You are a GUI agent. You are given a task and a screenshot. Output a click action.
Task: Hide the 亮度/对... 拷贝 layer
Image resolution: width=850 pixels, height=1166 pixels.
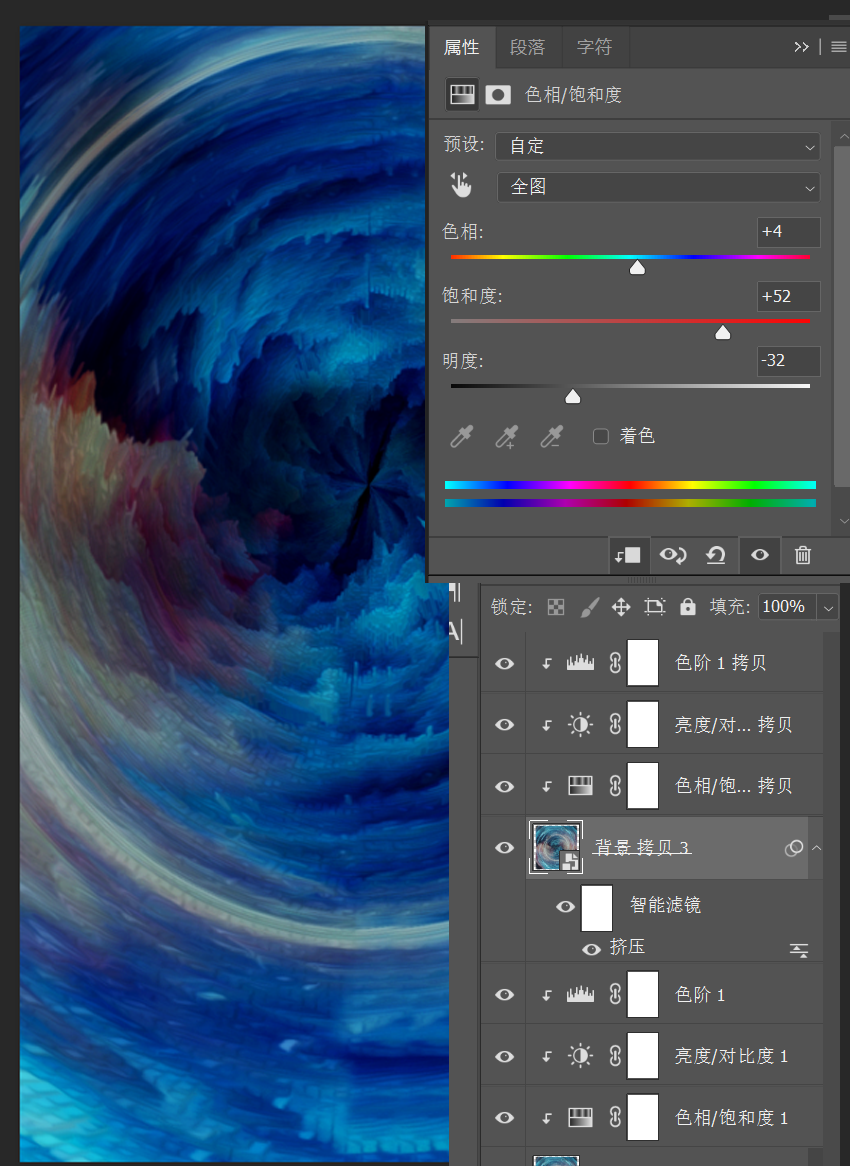pos(504,725)
